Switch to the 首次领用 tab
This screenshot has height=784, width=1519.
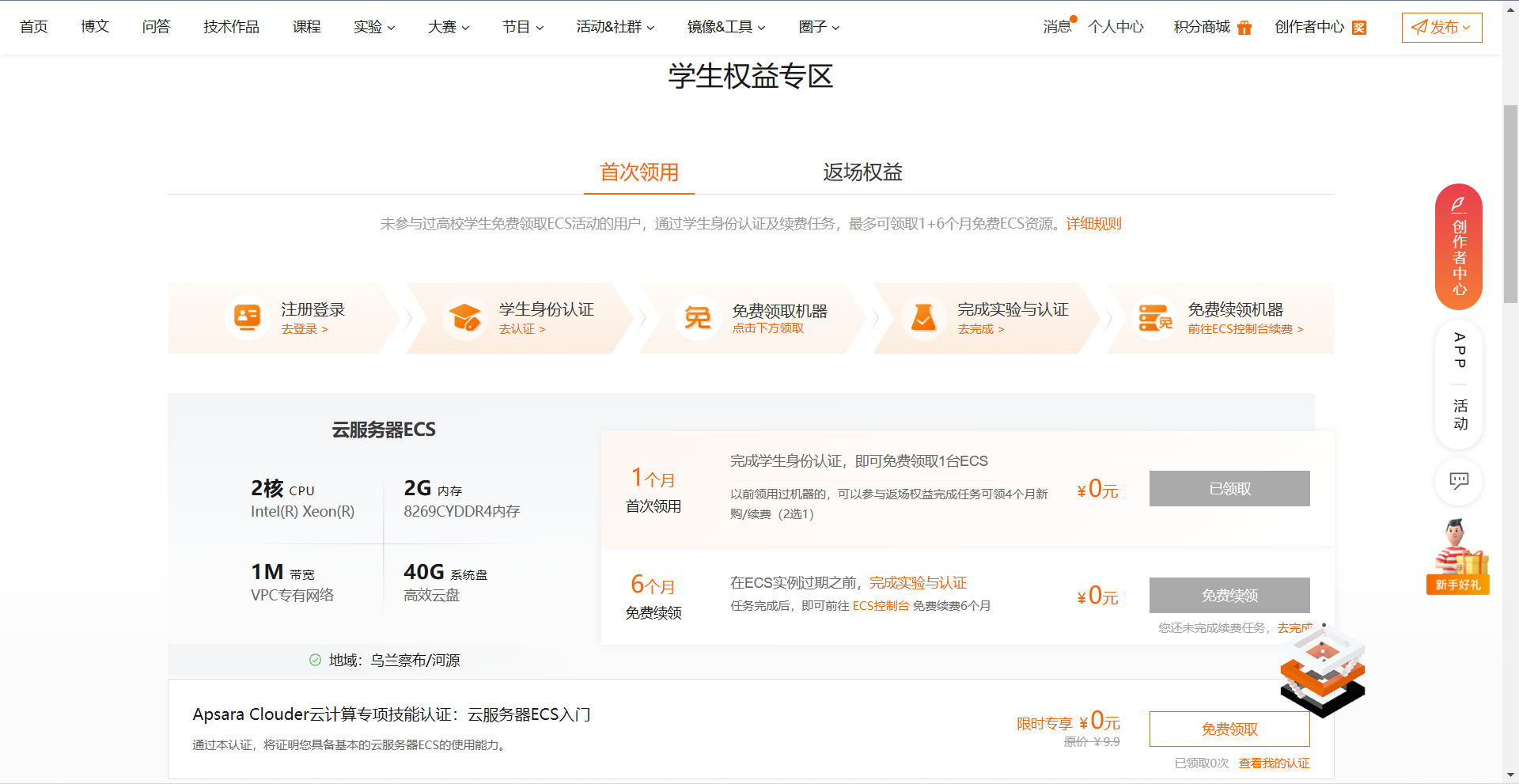[x=639, y=172]
